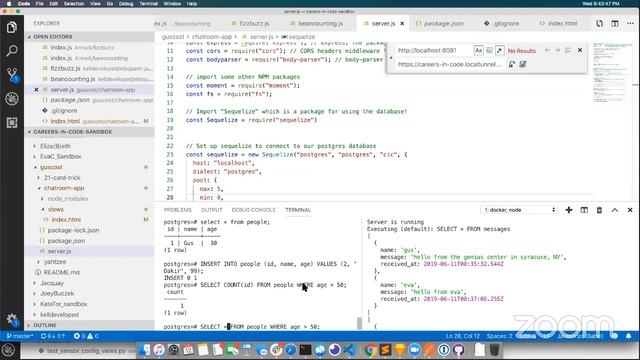Expand the ElizaBeth folder
Image resolution: width=640 pixels, height=360 pixels.
pos(55,146)
